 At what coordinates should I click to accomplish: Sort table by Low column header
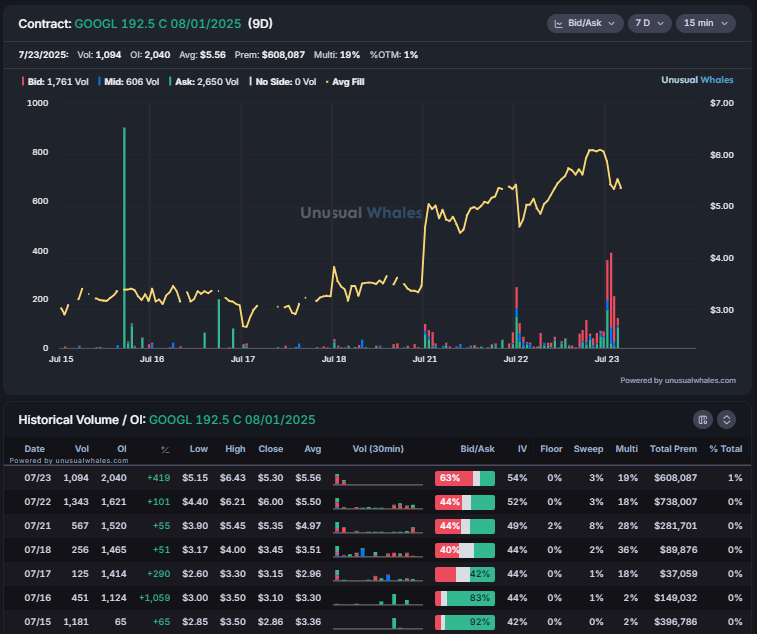[x=198, y=449]
